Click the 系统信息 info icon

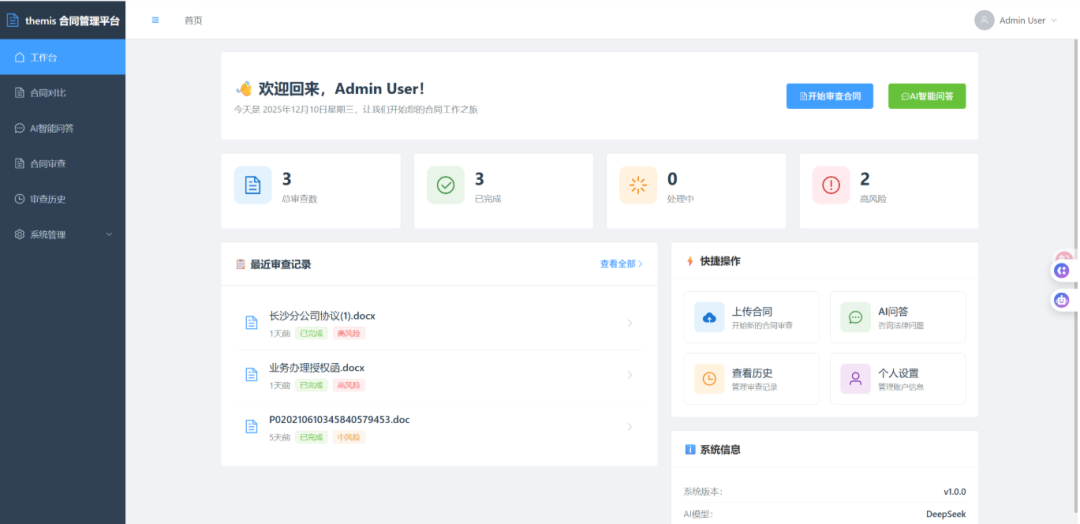(x=690, y=450)
